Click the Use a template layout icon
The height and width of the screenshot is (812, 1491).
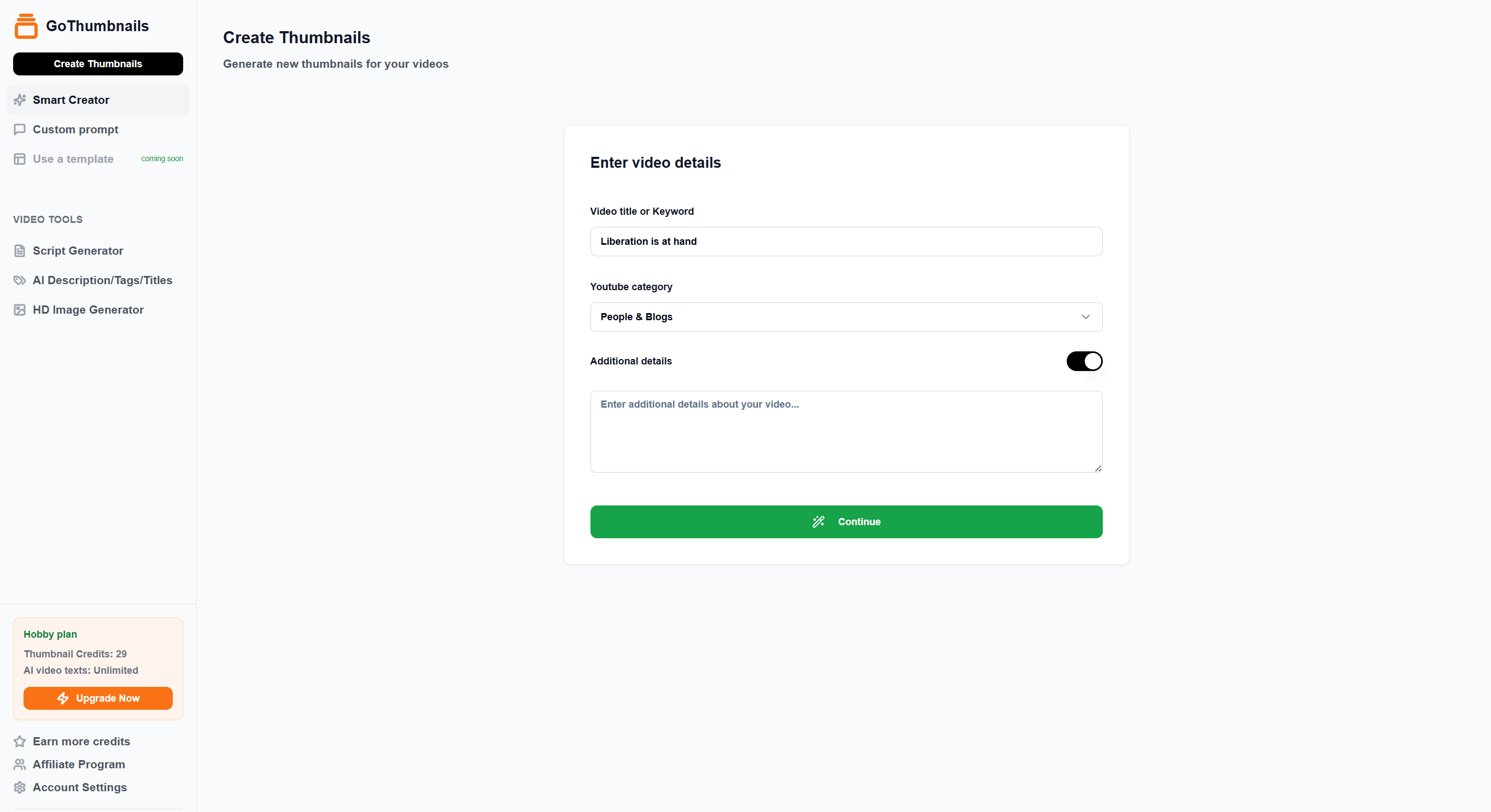20,159
